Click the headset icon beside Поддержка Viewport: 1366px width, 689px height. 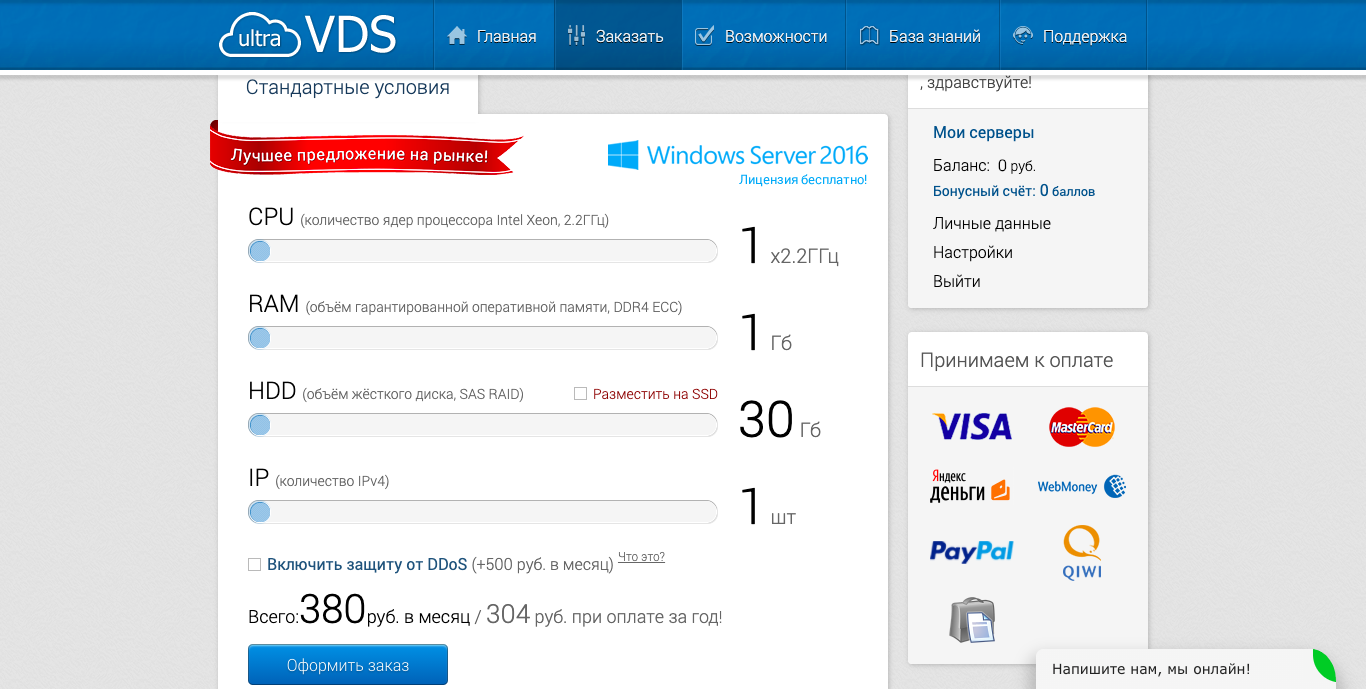coord(1023,36)
